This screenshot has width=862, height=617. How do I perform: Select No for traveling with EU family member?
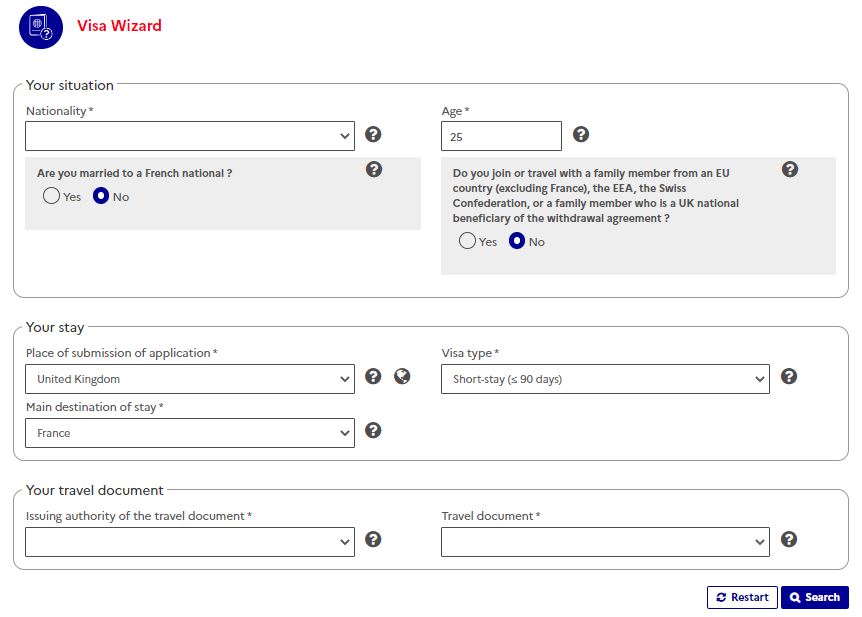click(517, 241)
